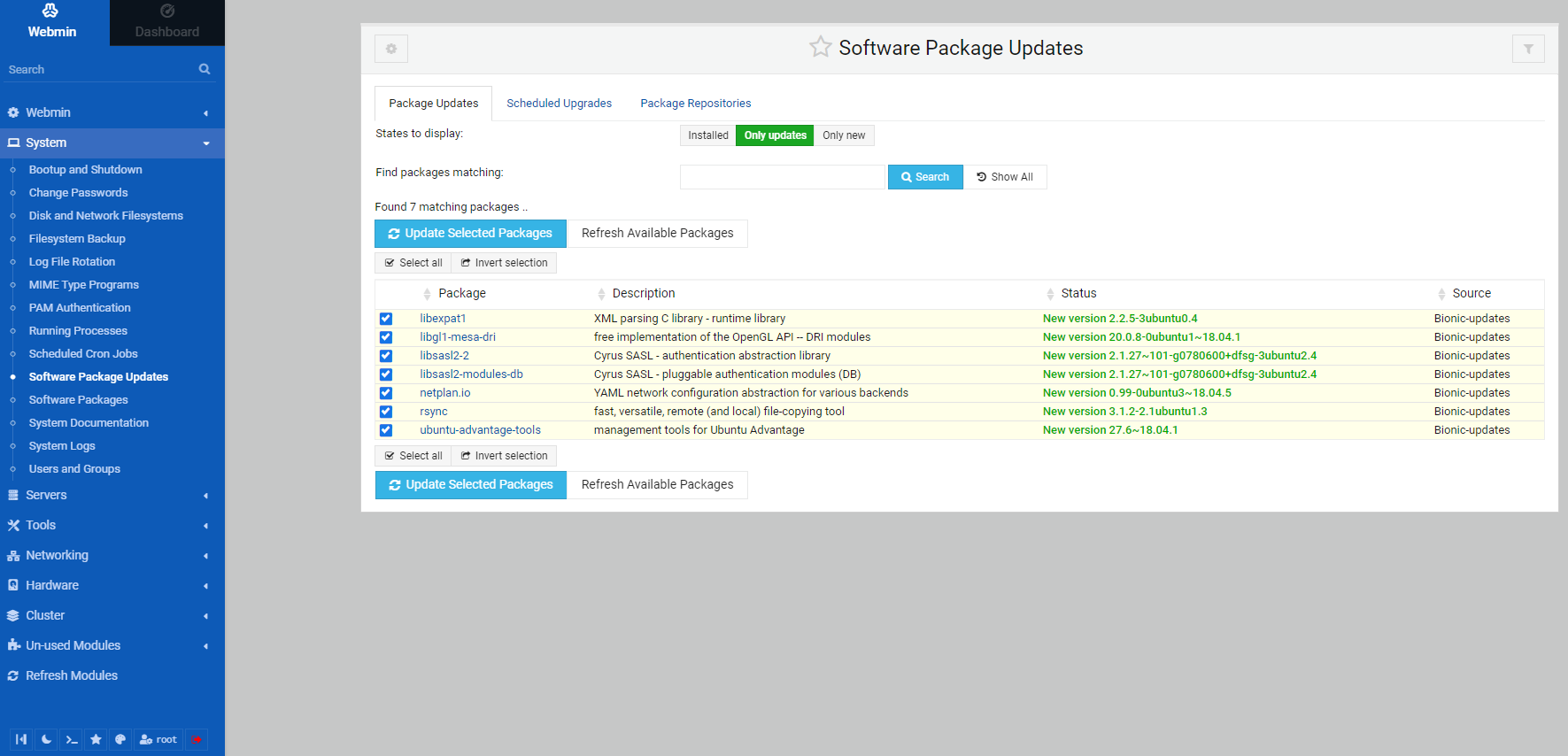Toggle night mode moon icon
Image resolution: width=1568 pixels, height=756 pixels.
coord(46,739)
